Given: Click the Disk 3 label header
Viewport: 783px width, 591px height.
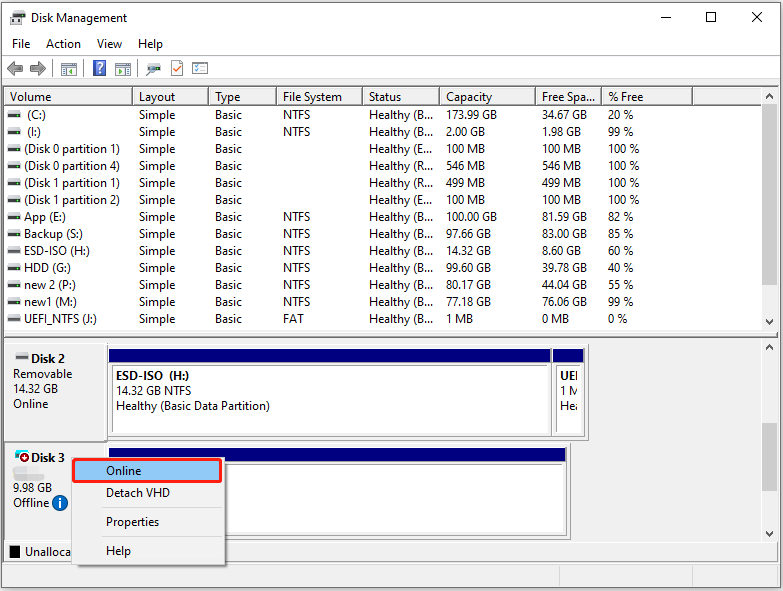Looking at the screenshot, I should [x=48, y=457].
